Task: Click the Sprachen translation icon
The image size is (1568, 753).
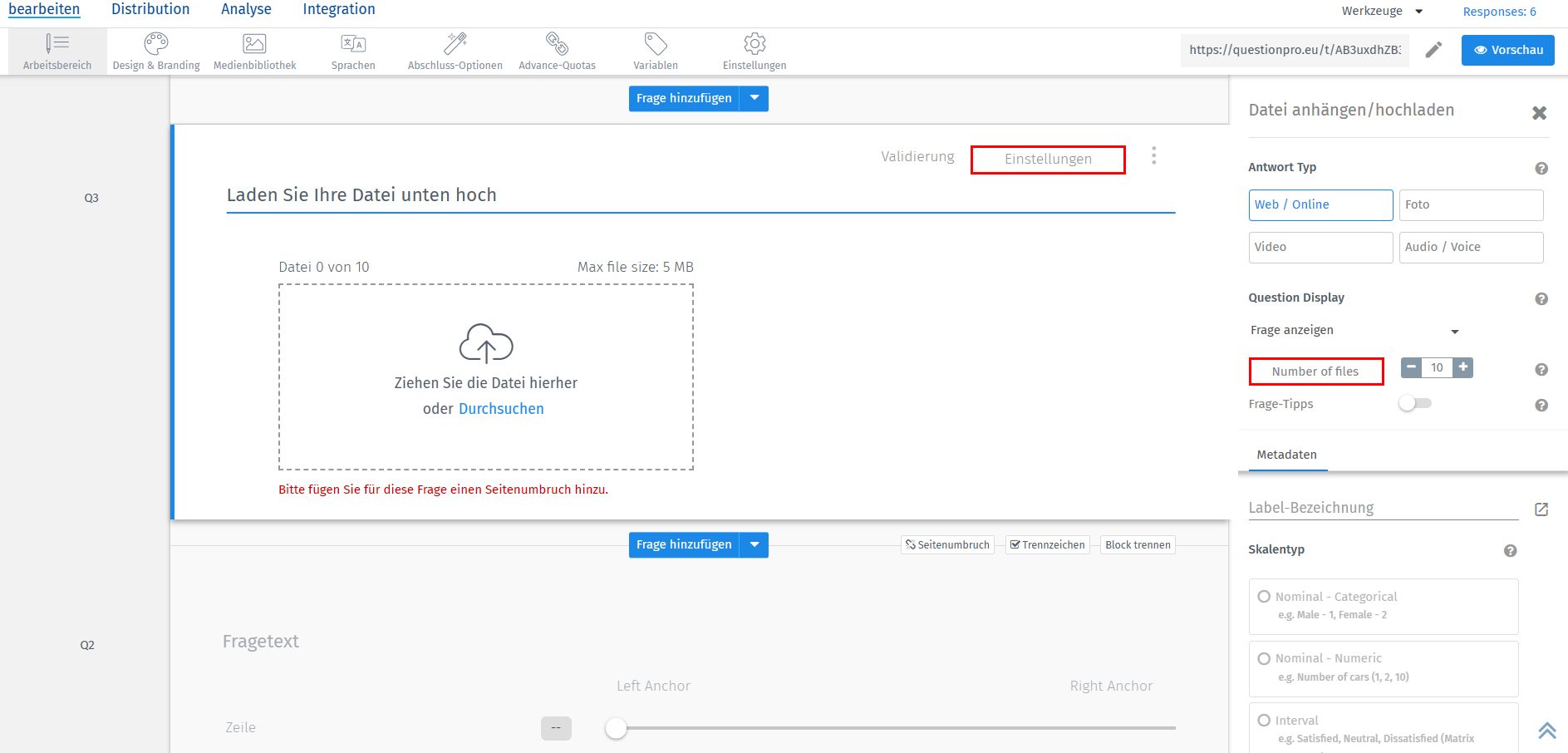Action: (353, 43)
